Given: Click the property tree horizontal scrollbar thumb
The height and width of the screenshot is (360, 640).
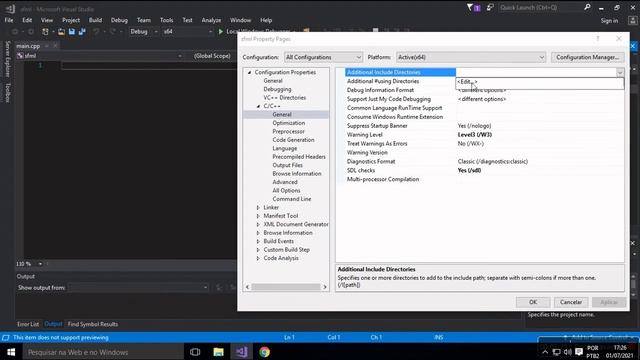Looking at the screenshot, I should tap(286, 287).
